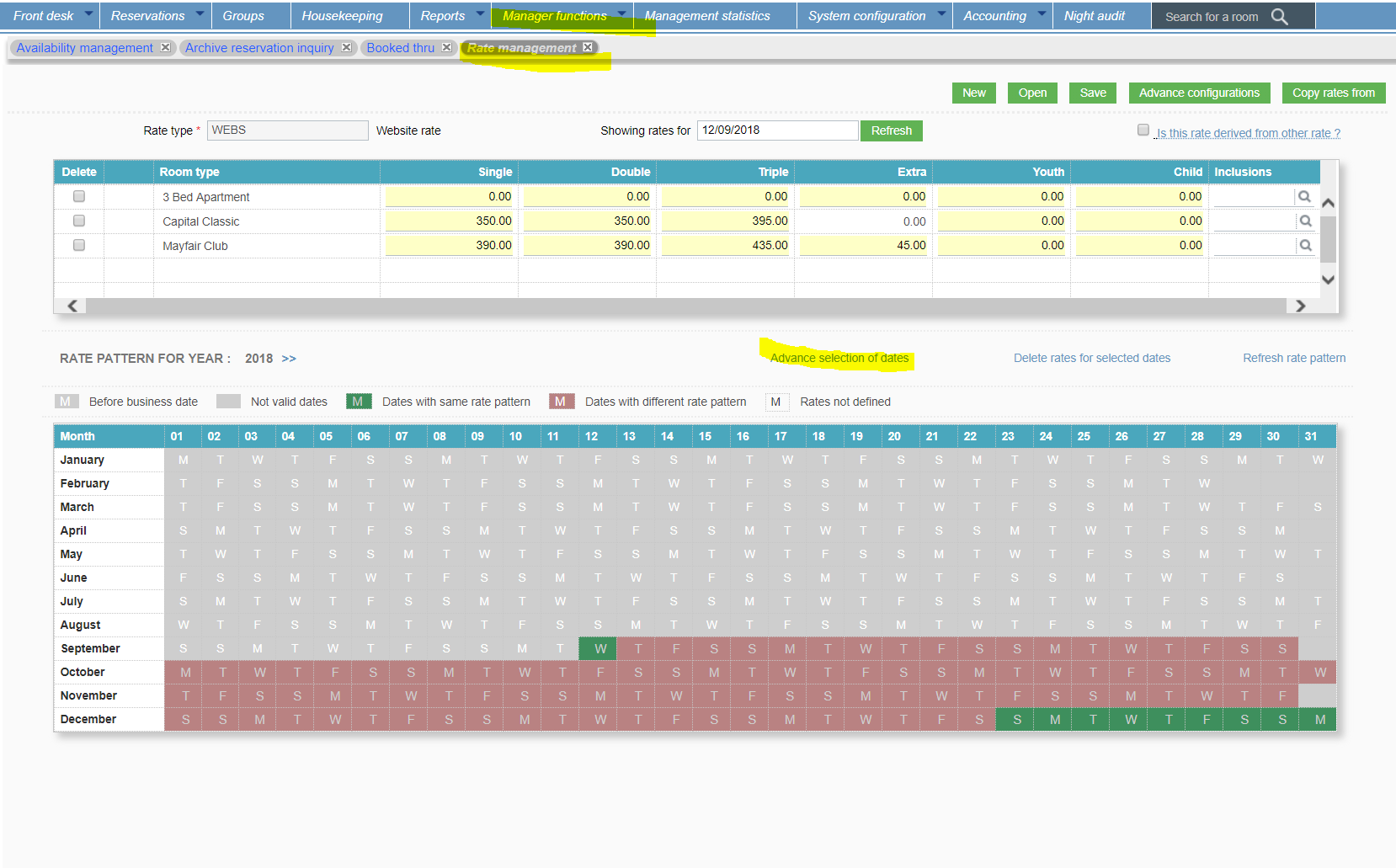Expand the Reservations menu dropdown

pos(200,13)
